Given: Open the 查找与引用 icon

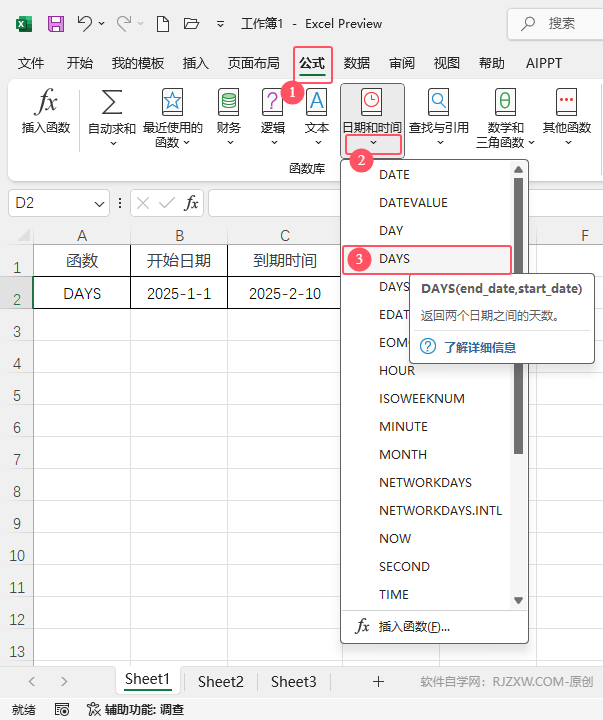Looking at the screenshot, I should pos(439,102).
